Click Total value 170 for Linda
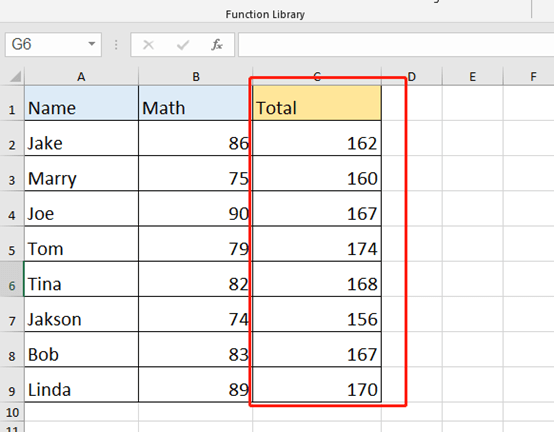554x432 pixels. [317, 385]
